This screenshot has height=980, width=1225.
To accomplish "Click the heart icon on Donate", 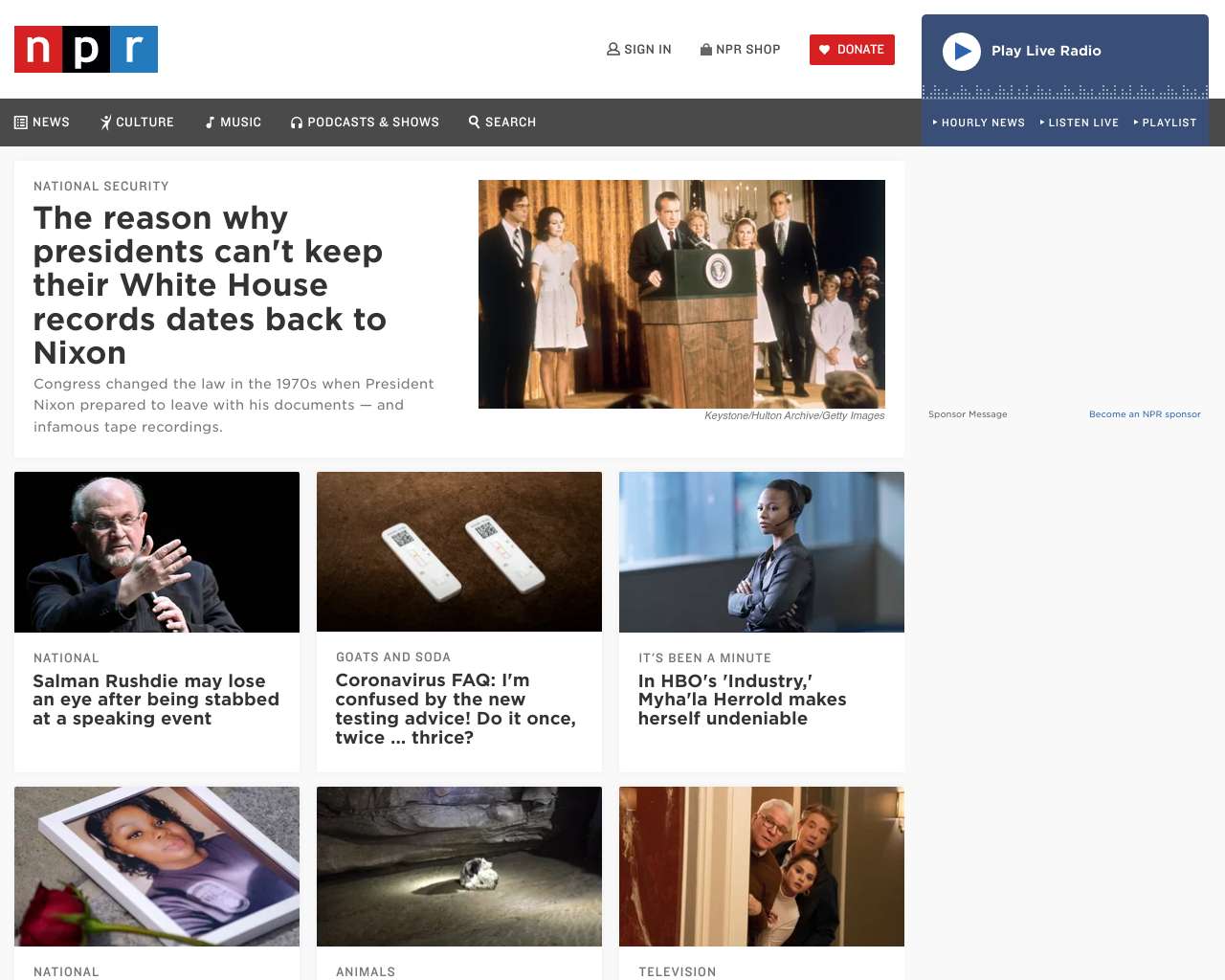I will point(824,50).
